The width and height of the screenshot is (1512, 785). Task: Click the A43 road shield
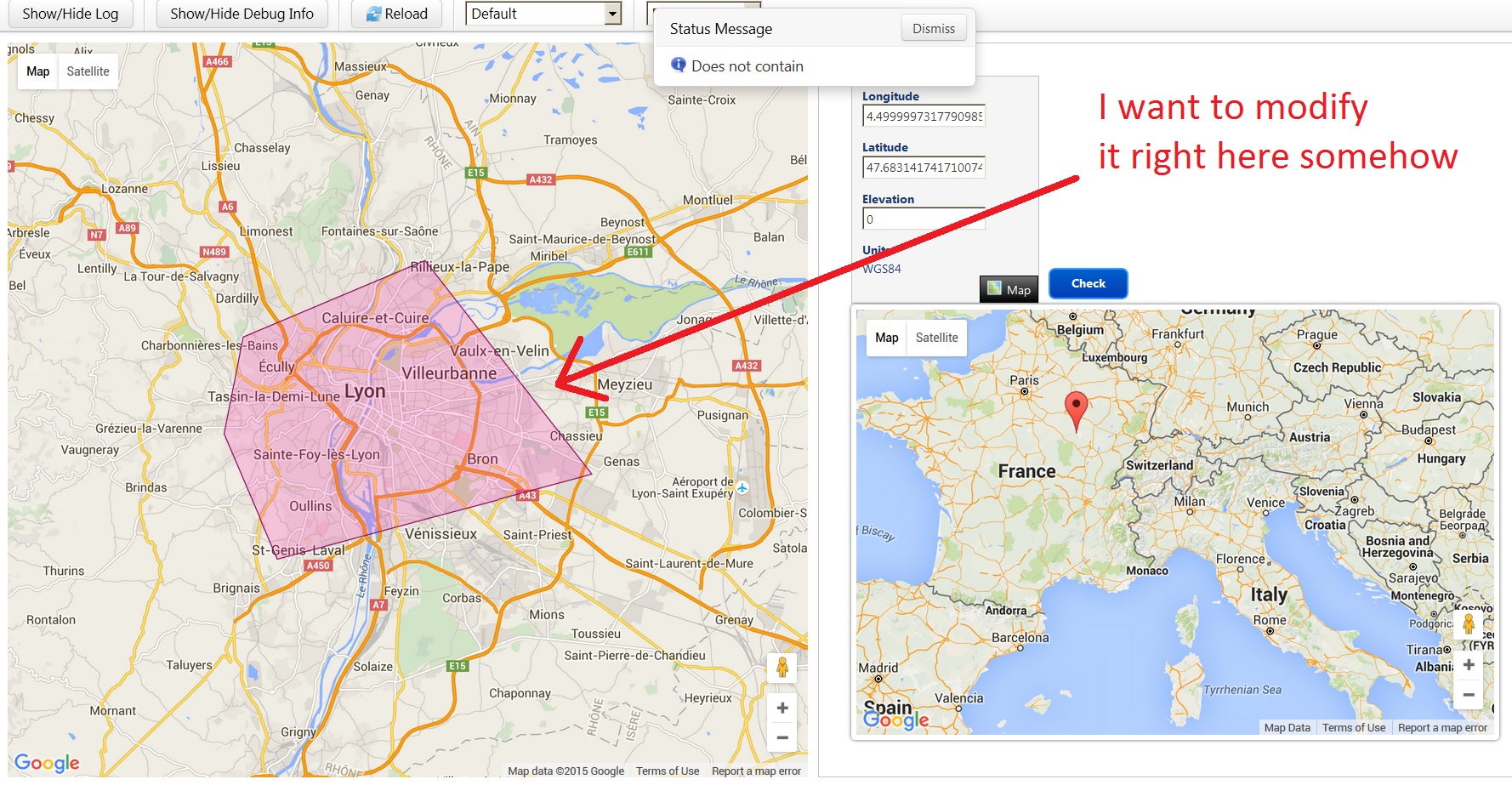coord(527,495)
